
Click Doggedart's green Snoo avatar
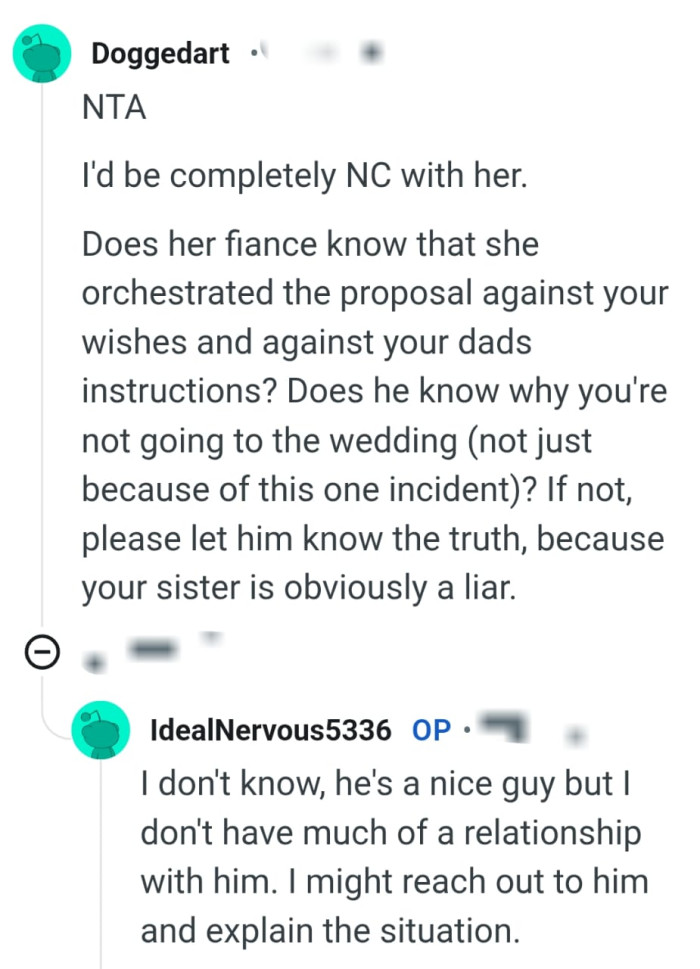click(40, 54)
